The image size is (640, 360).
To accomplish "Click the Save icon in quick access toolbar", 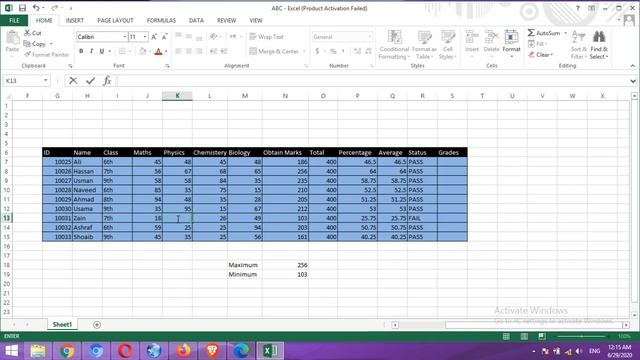I will (x=22, y=8).
